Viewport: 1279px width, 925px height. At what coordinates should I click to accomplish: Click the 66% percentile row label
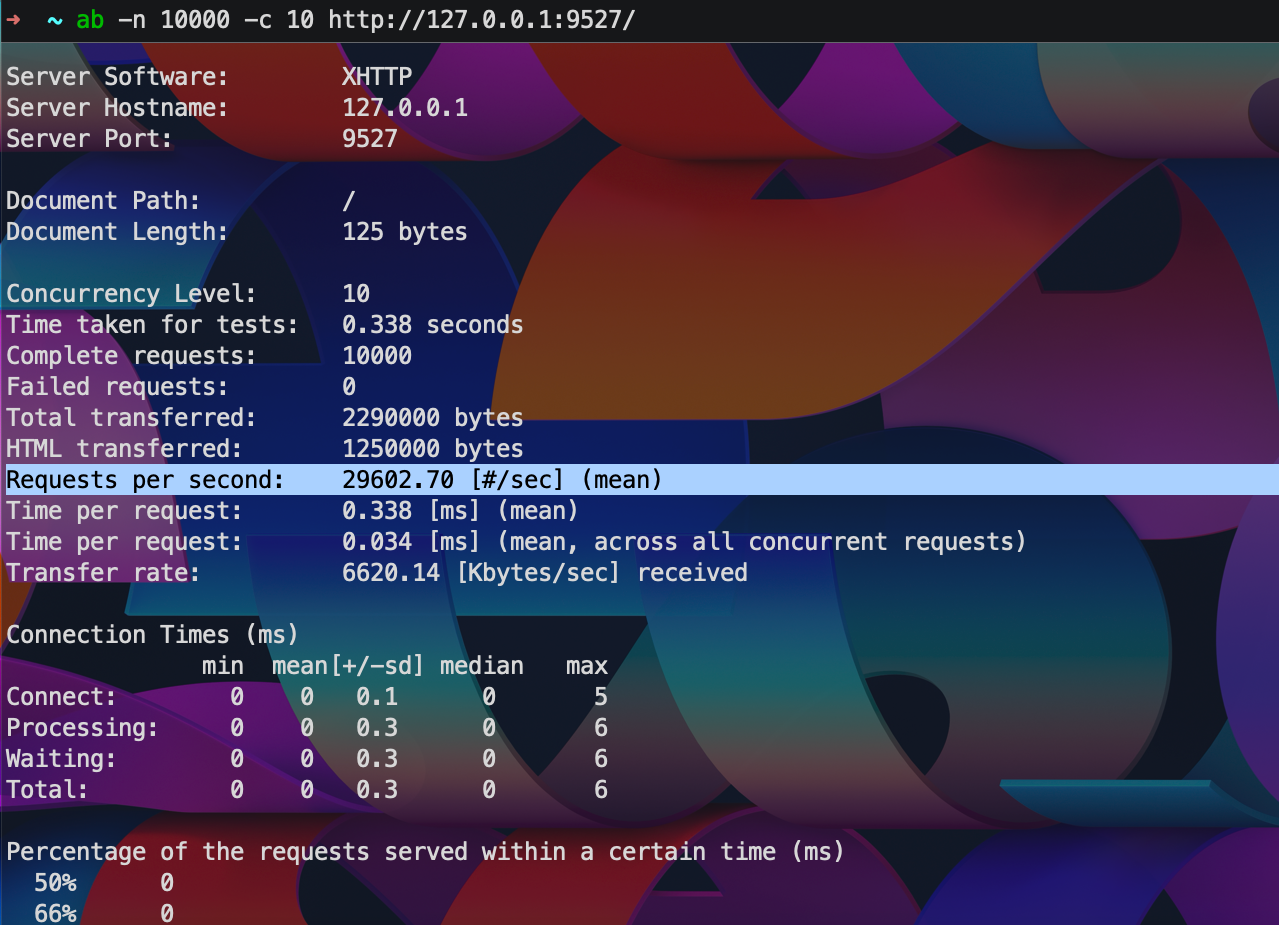click(x=55, y=913)
